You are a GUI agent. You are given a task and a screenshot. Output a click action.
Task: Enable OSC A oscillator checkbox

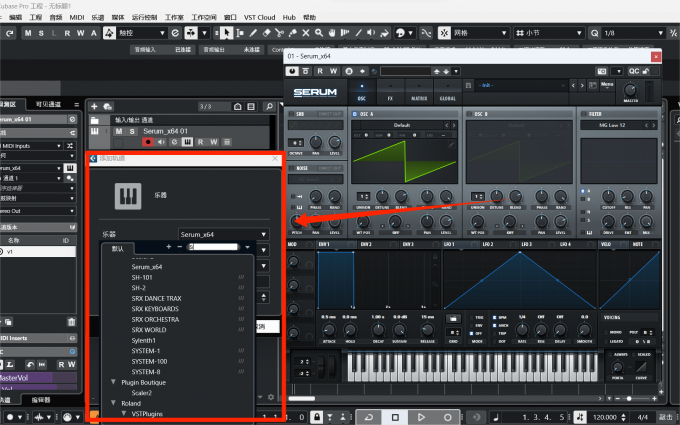tap(354, 114)
